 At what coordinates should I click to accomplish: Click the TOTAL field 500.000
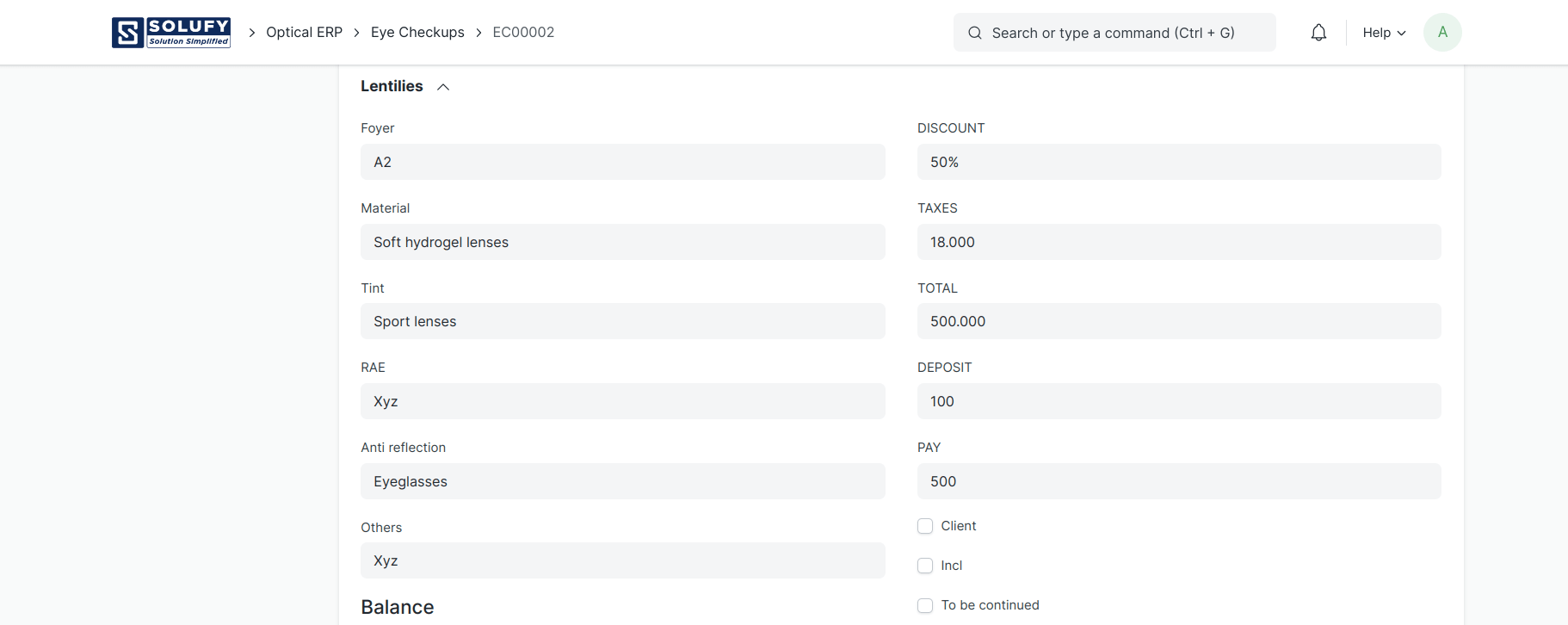(x=1179, y=321)
